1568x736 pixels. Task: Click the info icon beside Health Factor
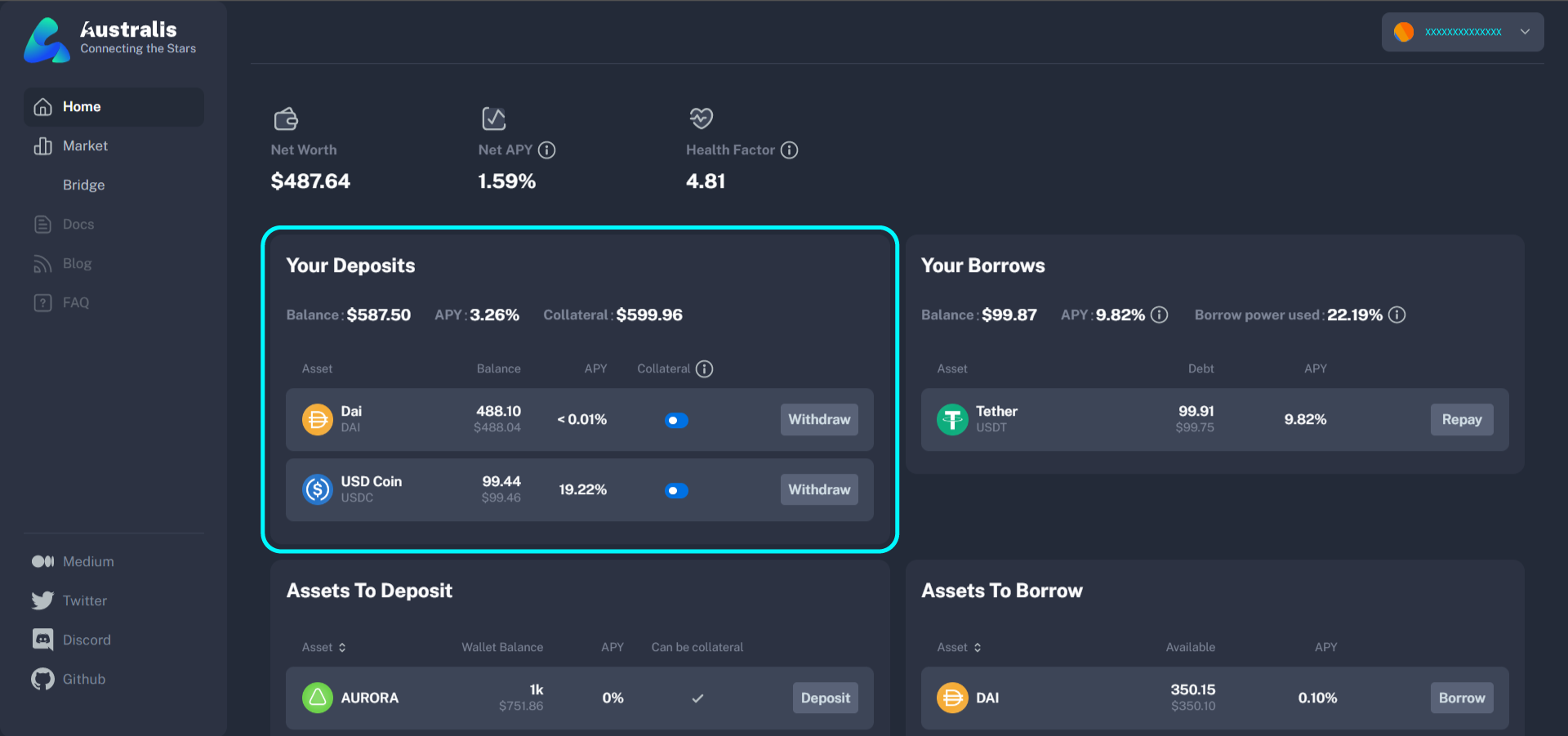pos(789,150)
